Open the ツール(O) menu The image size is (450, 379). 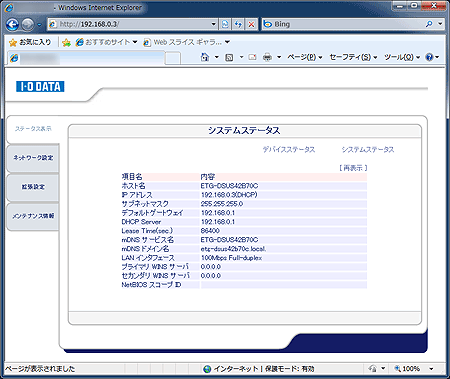click(x=402, y=57)
